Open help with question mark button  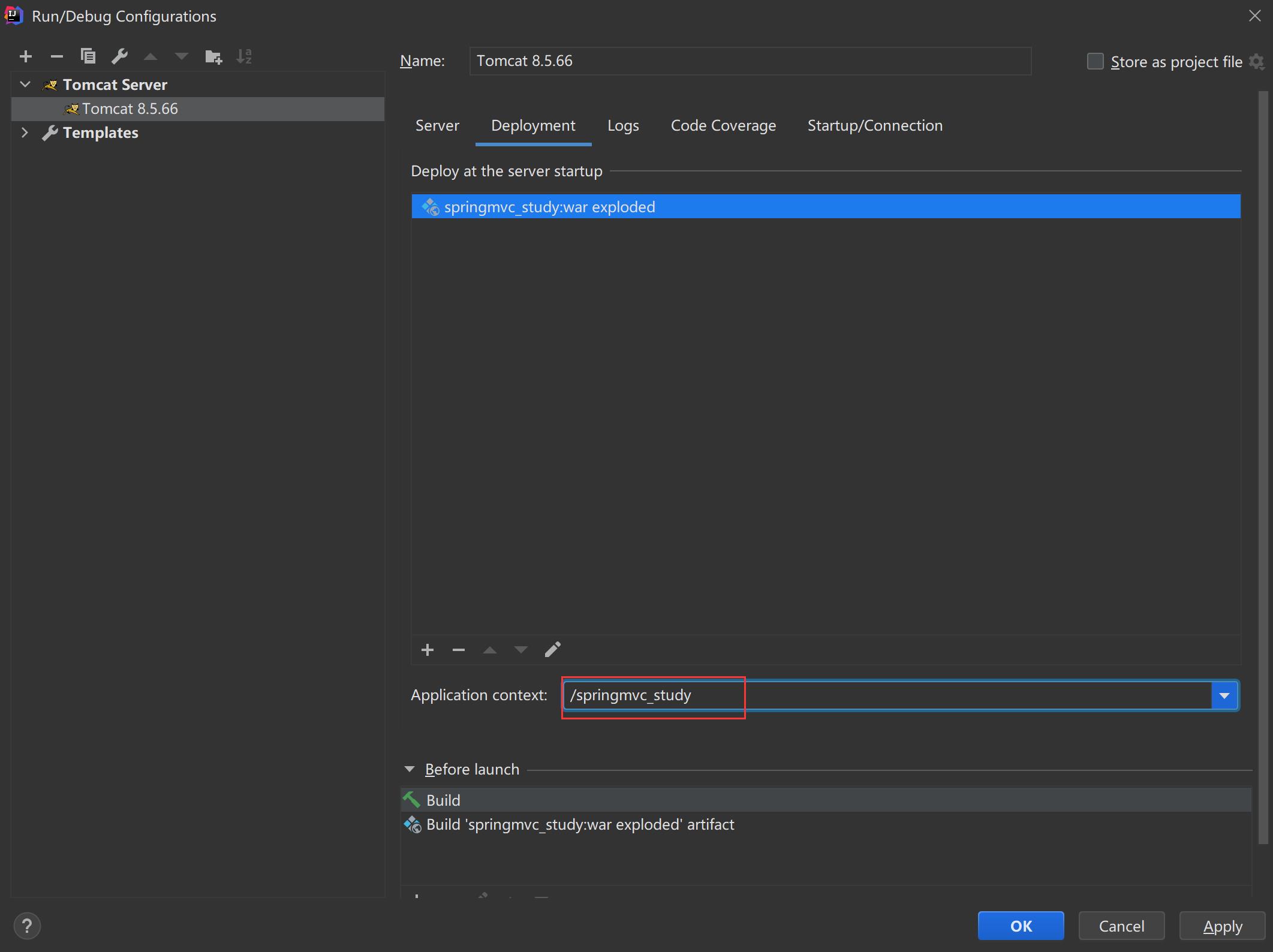click(x=27, y=926)
